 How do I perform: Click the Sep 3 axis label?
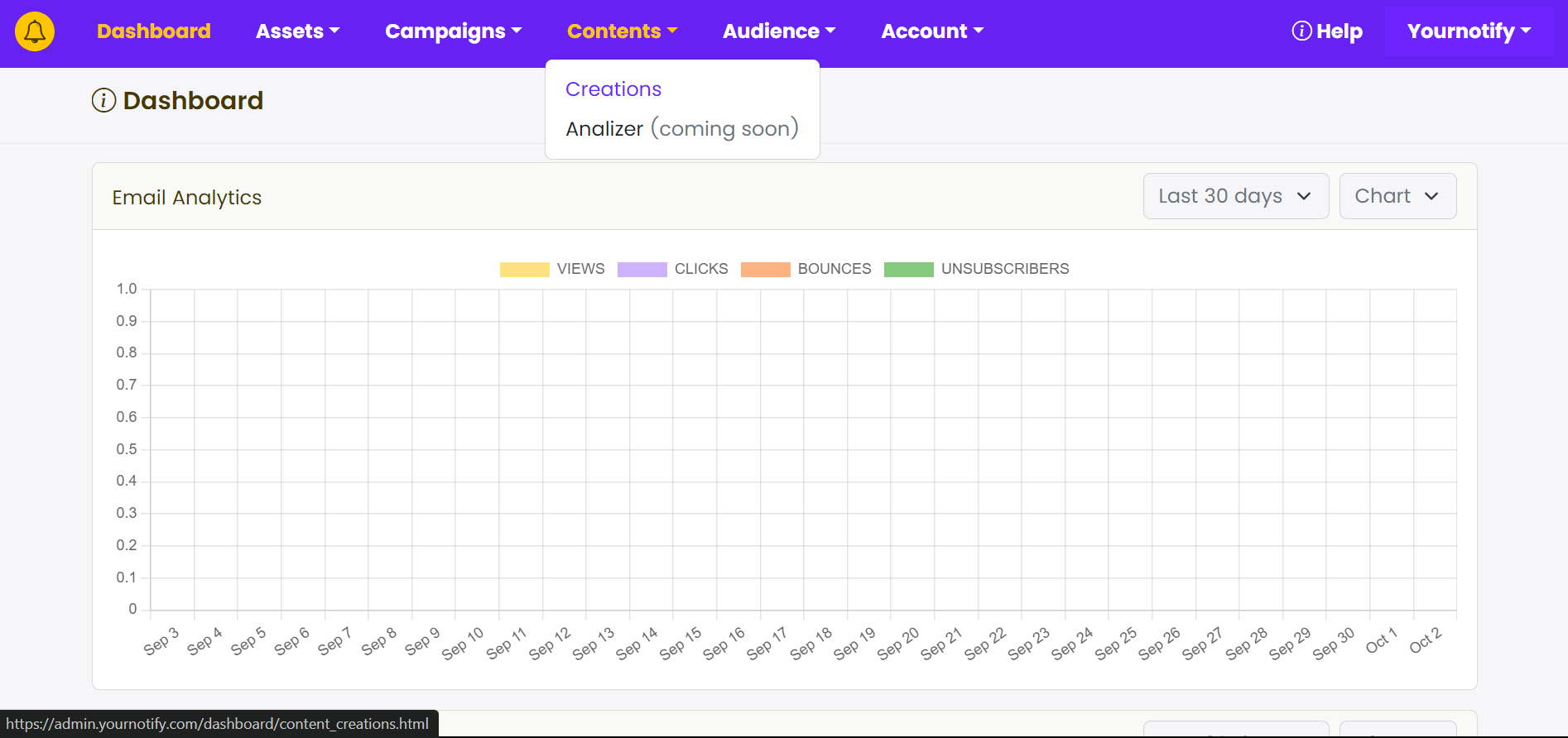click(161, 642)
